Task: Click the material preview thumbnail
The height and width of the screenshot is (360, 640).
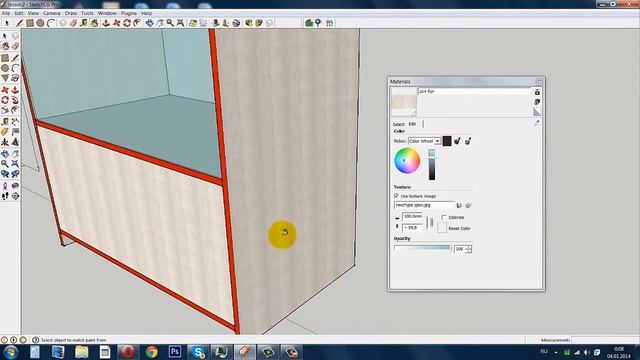Action: (404, 102)
